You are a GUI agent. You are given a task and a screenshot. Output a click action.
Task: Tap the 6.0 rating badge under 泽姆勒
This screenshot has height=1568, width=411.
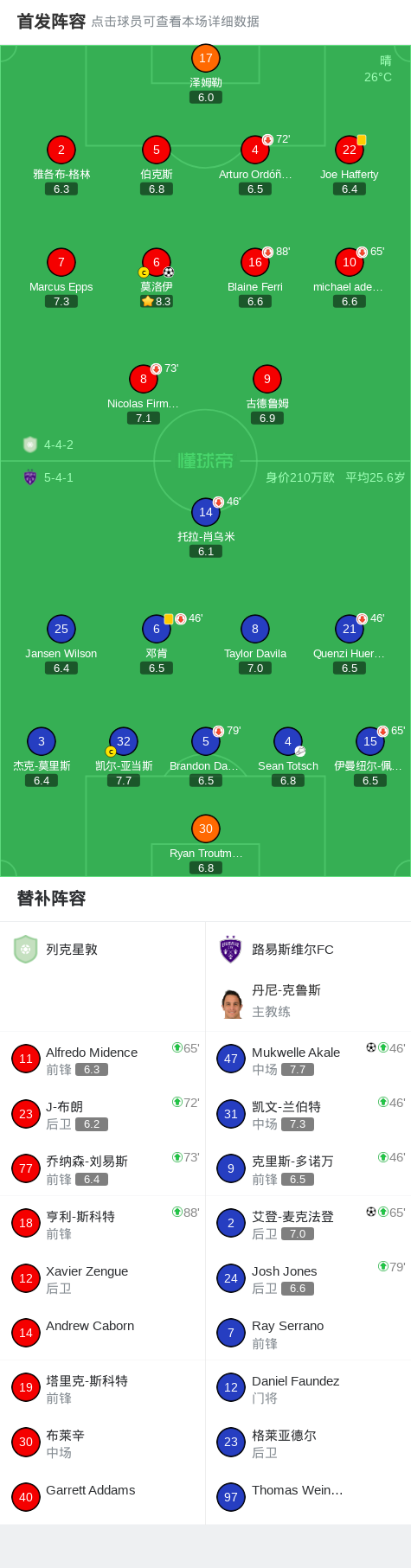pos(206,98)
